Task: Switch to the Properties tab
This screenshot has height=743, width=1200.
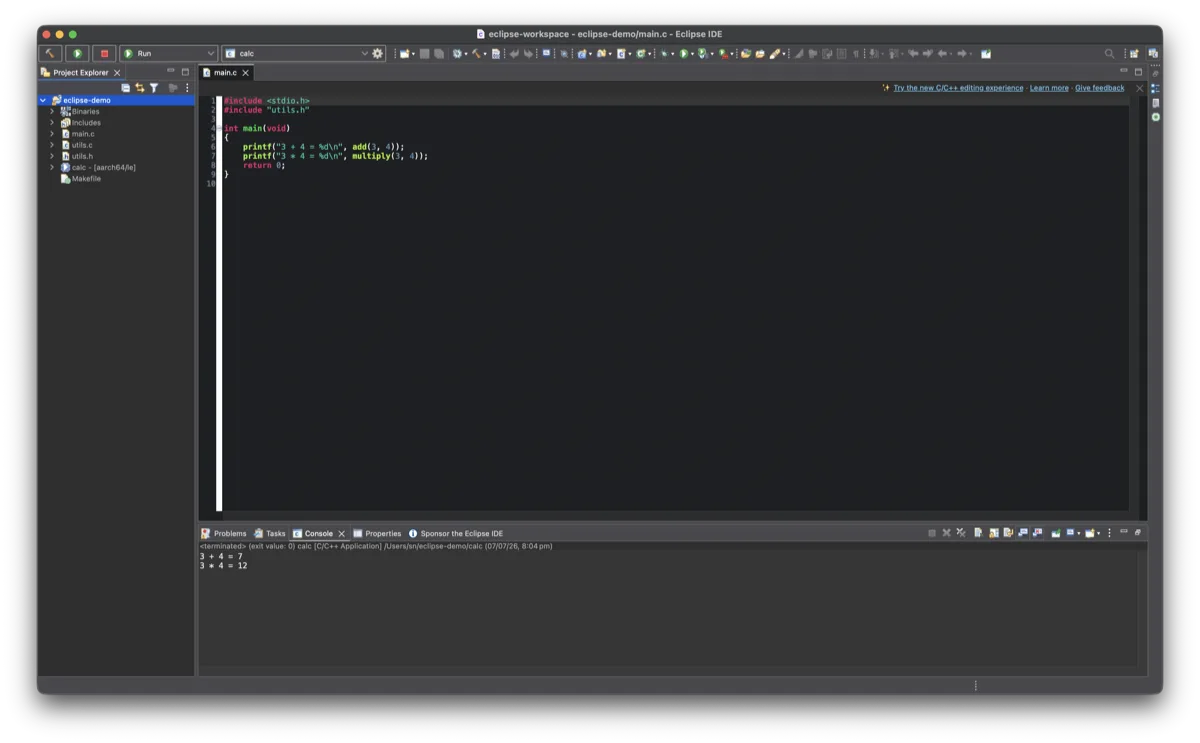Action: point(377,533)
